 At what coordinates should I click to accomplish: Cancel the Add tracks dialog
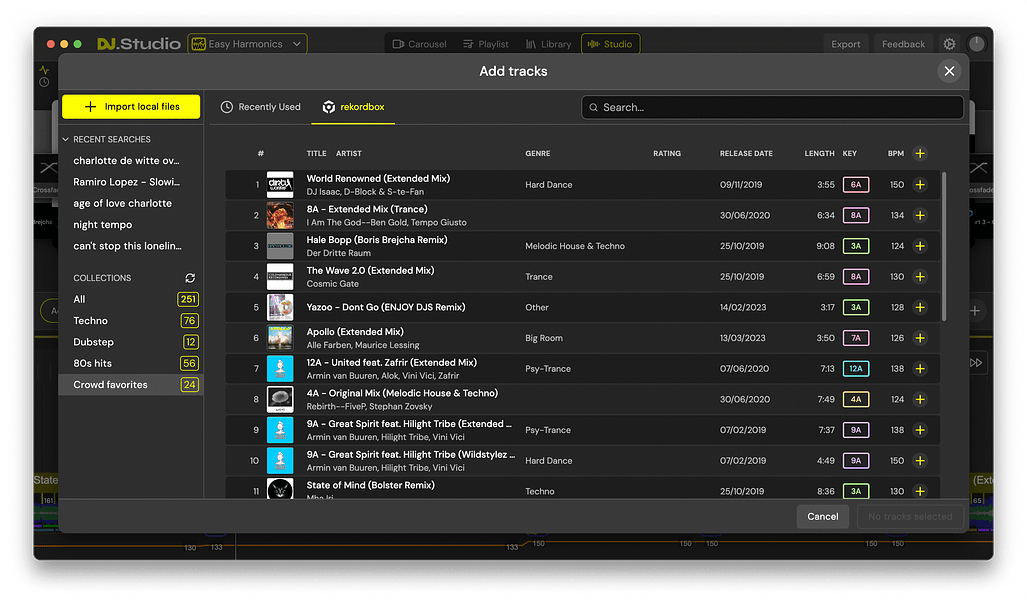pos(823,516)
